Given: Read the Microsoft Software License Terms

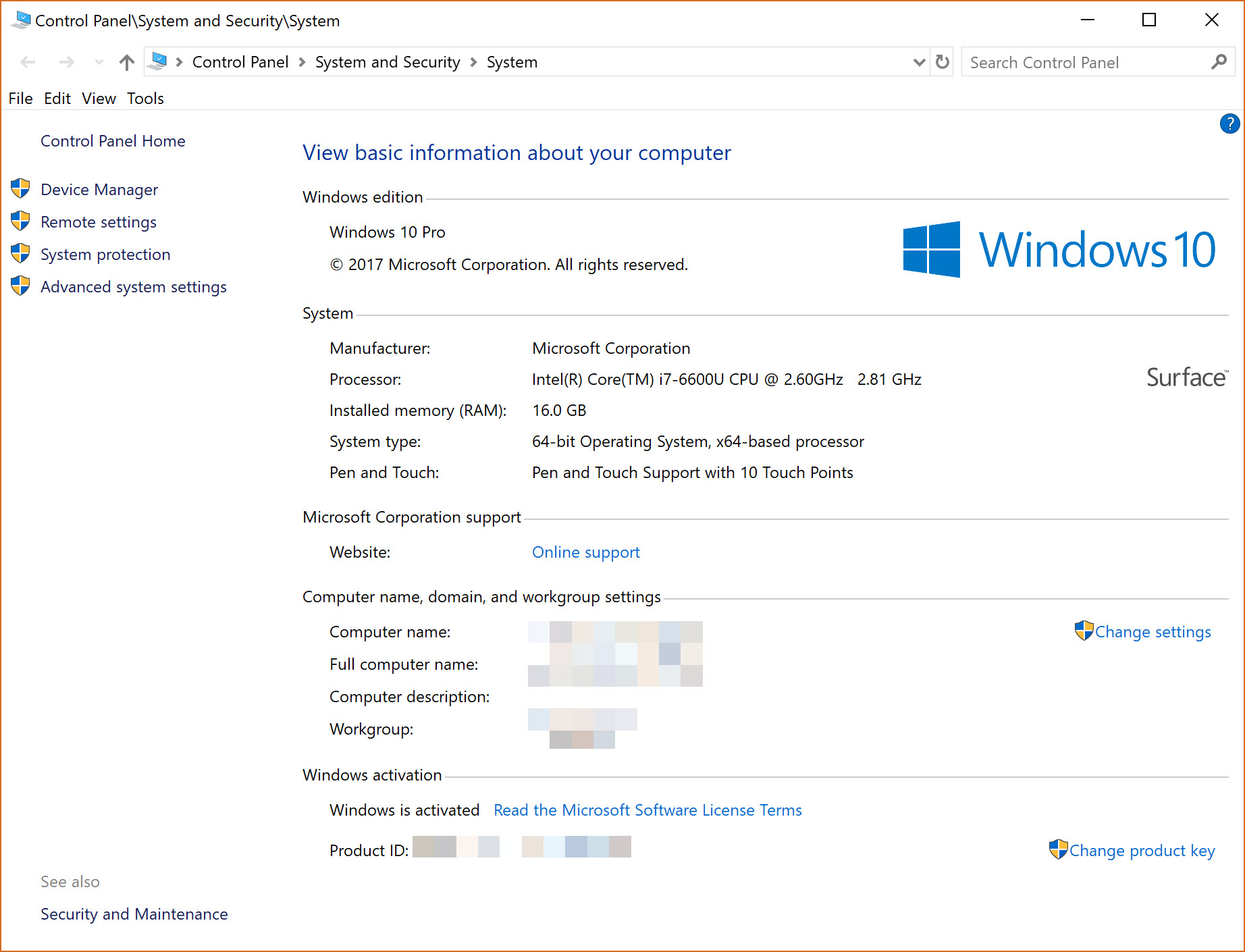Looking at the screenshot, I should pos(647,810).
